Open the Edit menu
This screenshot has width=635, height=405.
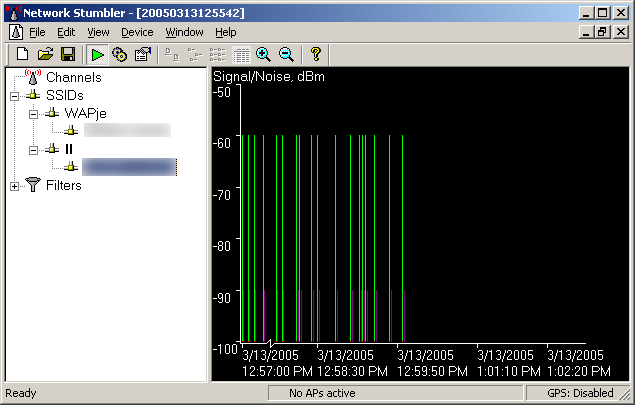(66, 32)
